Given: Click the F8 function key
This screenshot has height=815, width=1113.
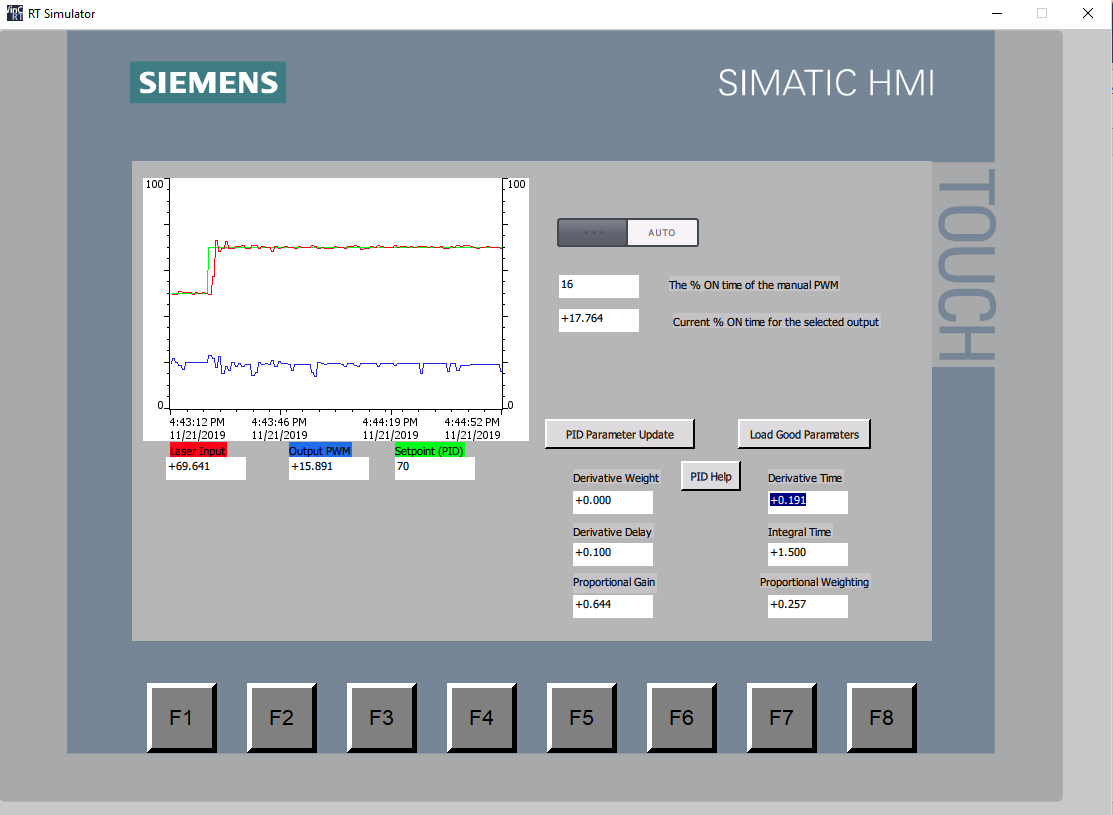Looking at the screenshot, I should (882, 717).
